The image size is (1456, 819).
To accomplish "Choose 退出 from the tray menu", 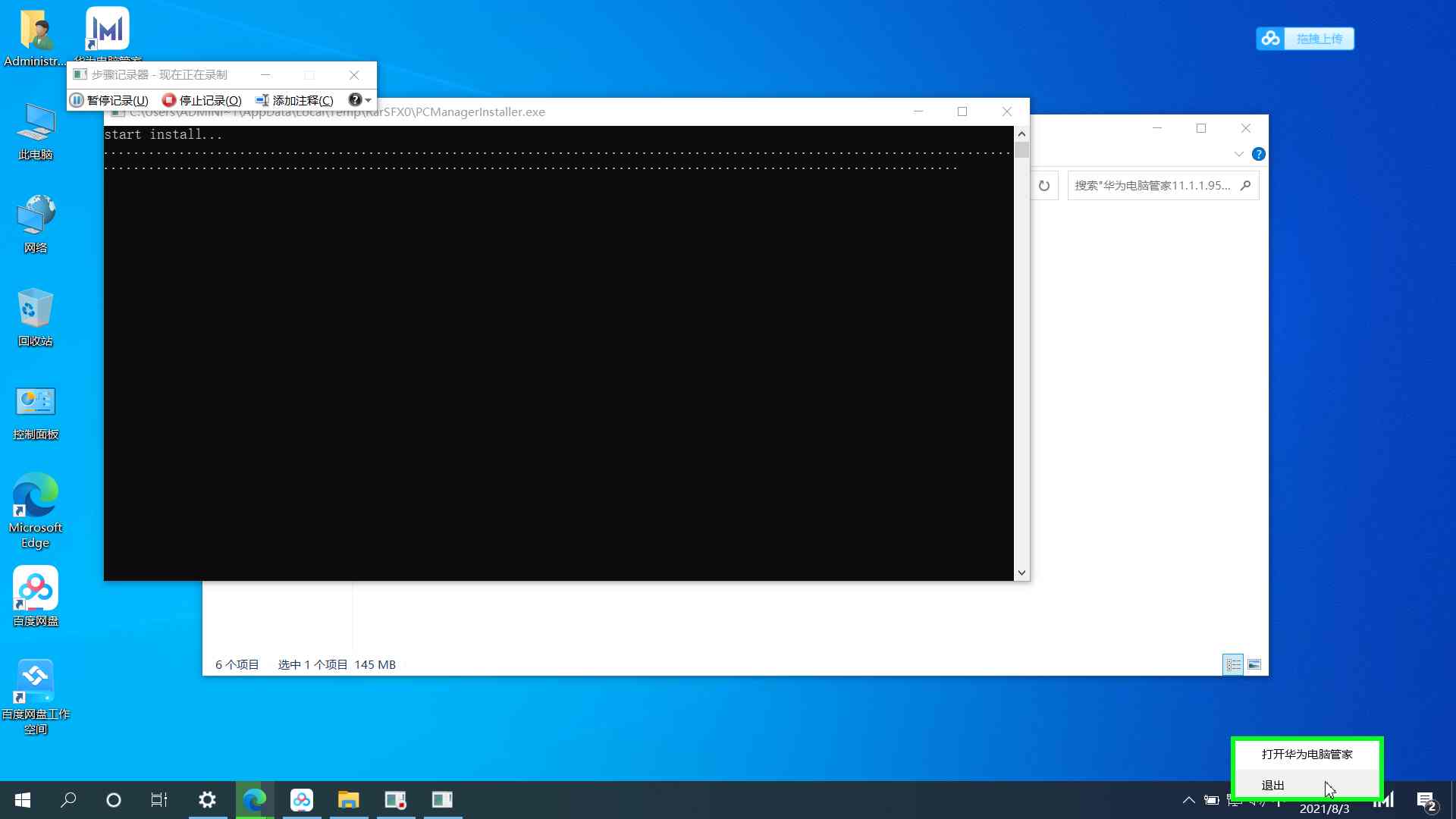I will pyautogui.click(x=1272, y=786).
